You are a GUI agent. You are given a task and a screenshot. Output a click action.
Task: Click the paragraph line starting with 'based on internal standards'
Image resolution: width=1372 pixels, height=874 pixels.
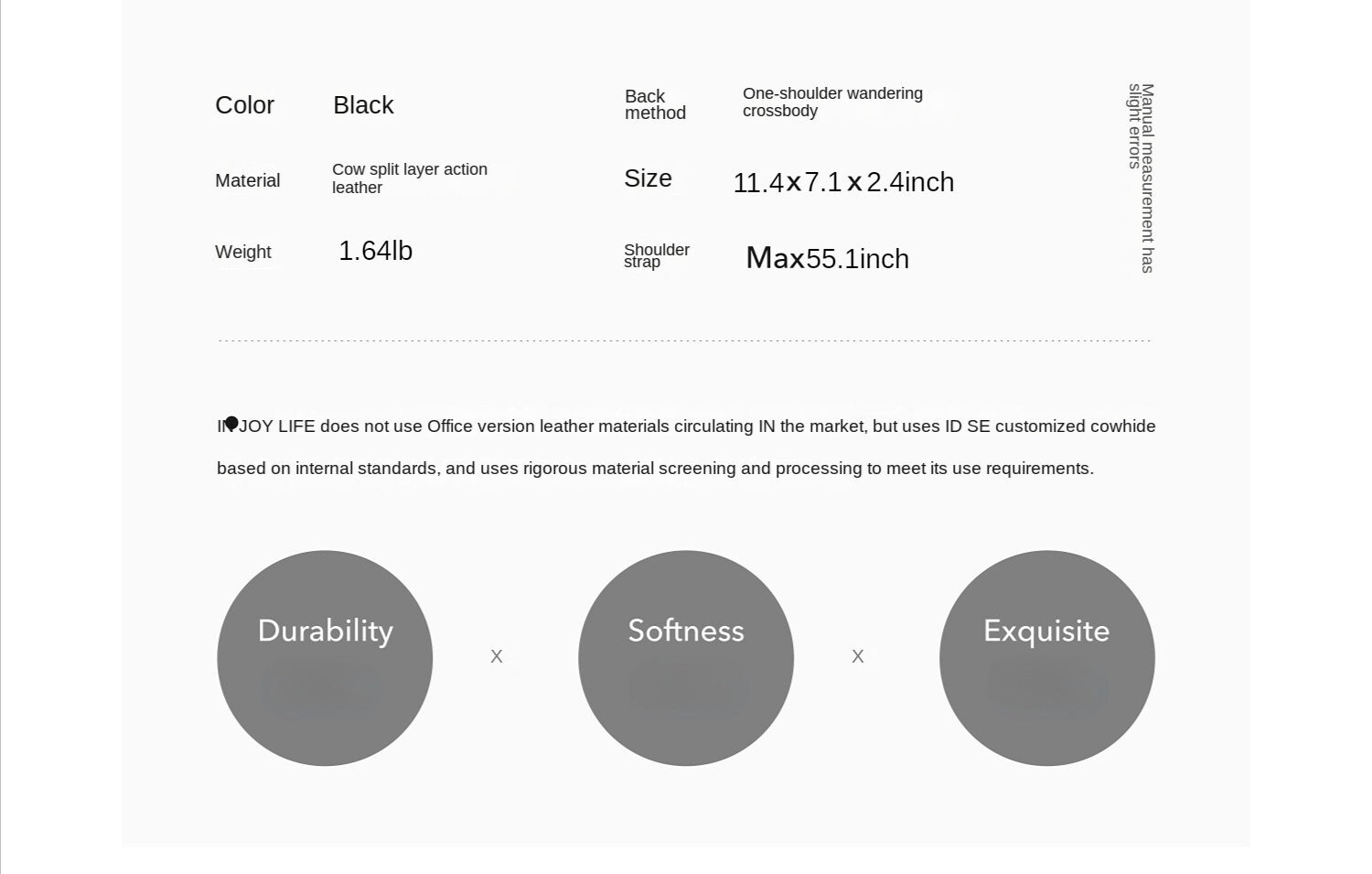(x=655, y=469)
